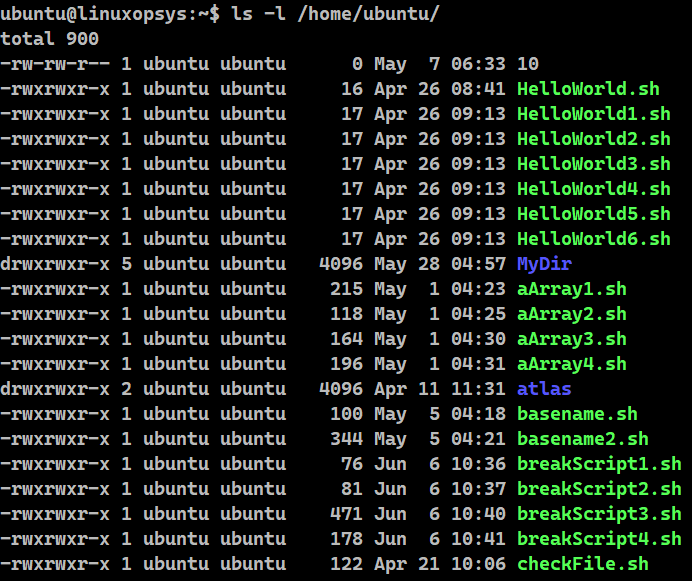Image resolution: width=692 pixels, height=581 pixels.
Task: Click on HelloWorld5.sh
Action: [594, 214]
